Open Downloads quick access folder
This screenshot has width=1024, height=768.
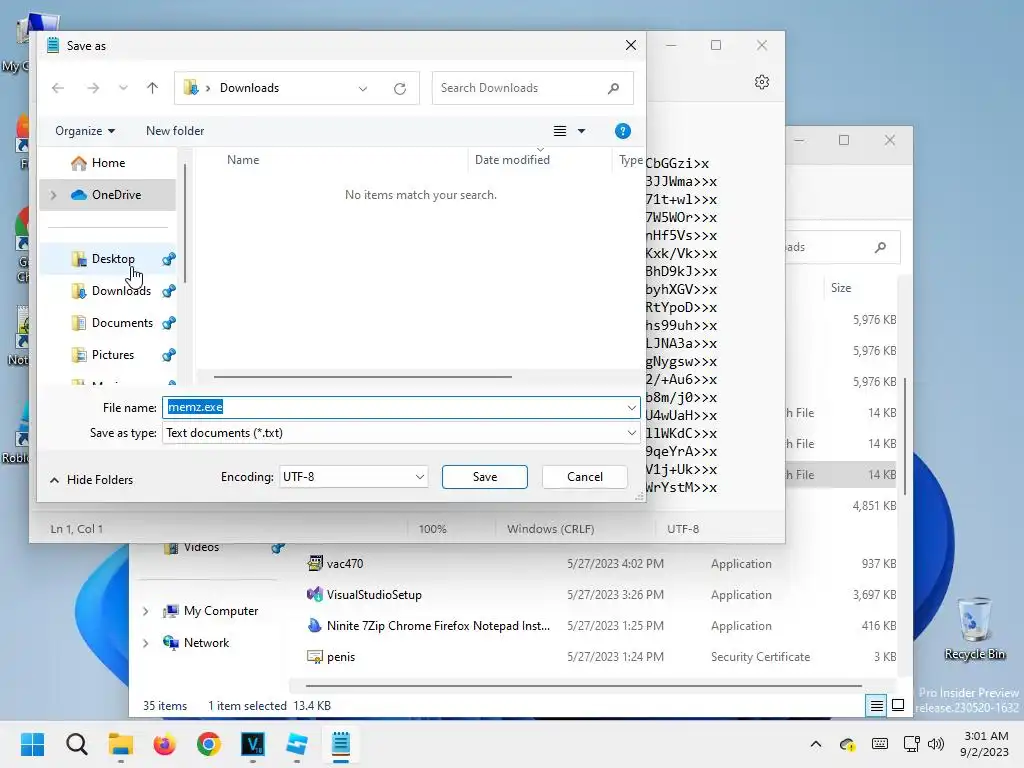click(108, 291)
